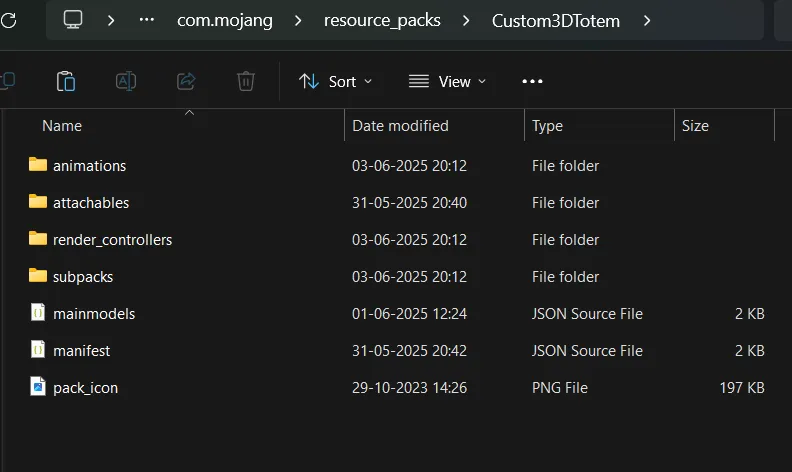Sort by the Name column header

[62, 126]
